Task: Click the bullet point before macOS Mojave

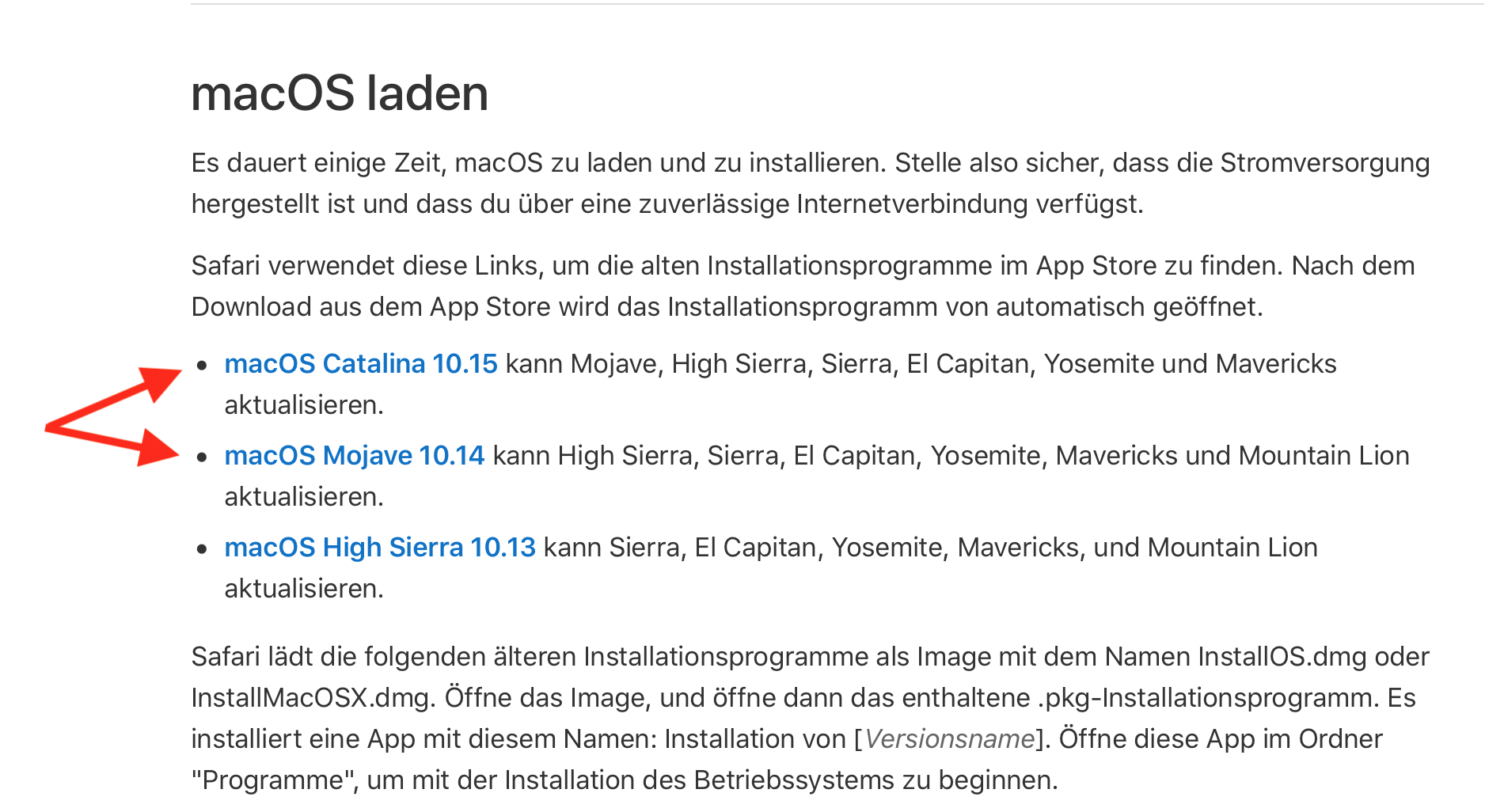Action: pyautogui.click(x=203, y=457)
